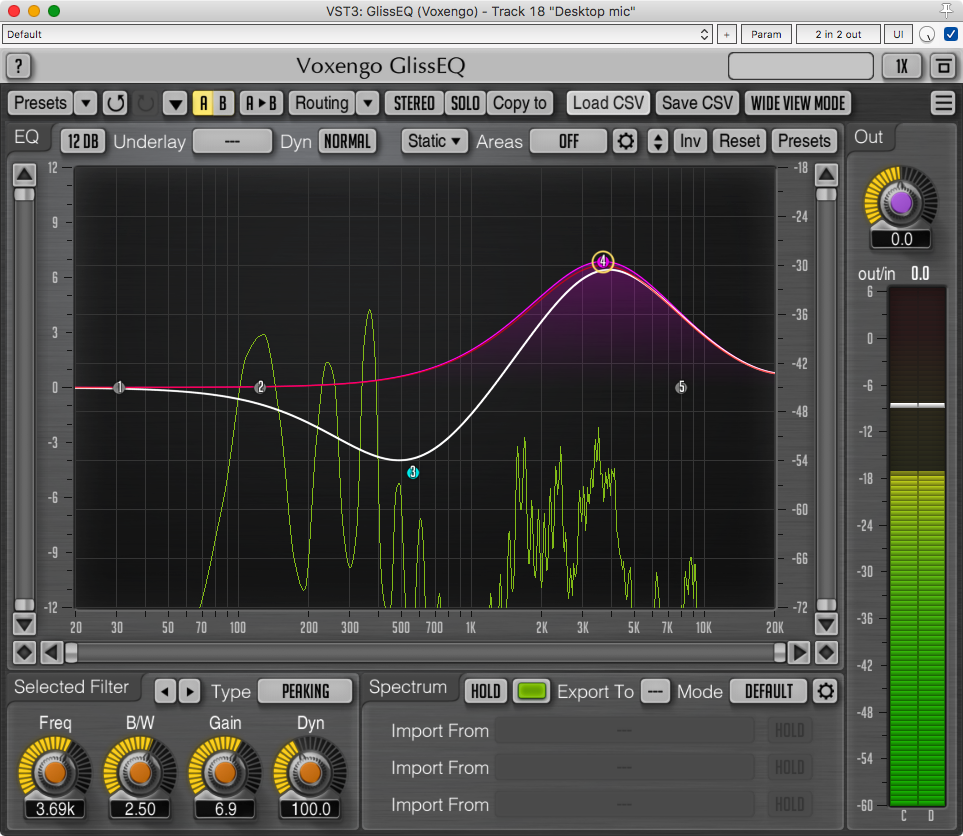Screen dimensions: 963x836
Task: Open Static mode dropdown
Action: click(434, 141)
